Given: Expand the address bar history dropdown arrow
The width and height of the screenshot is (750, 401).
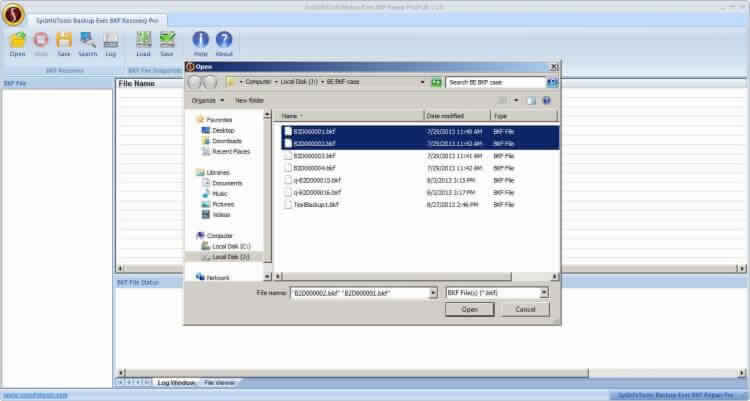Looking at the screenshot, I should (x=422, y=82).
